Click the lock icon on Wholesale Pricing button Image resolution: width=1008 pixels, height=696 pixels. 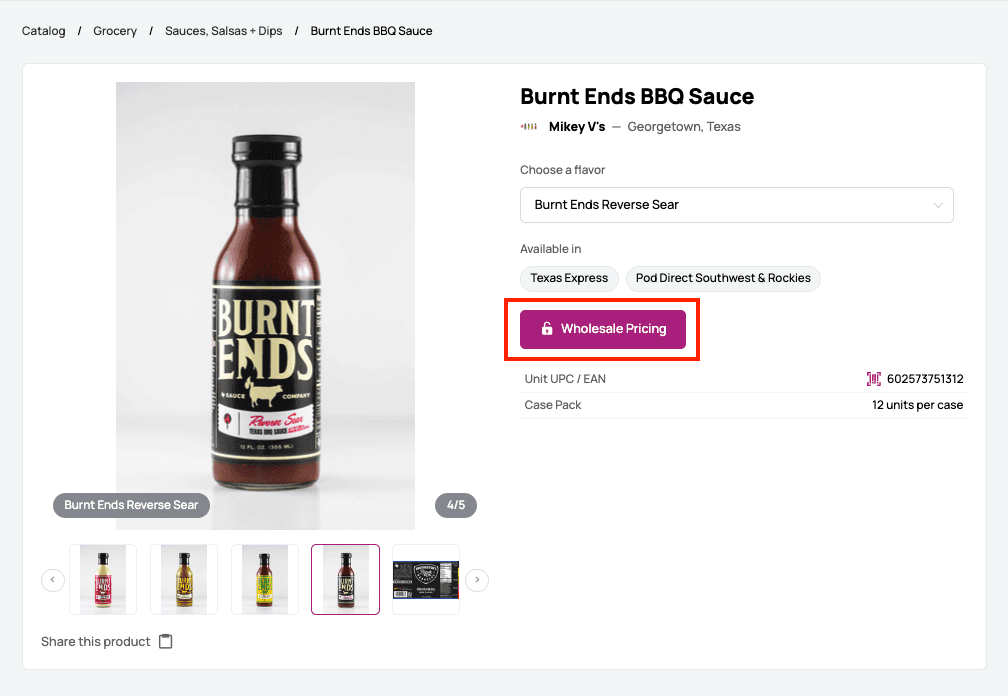546,328
